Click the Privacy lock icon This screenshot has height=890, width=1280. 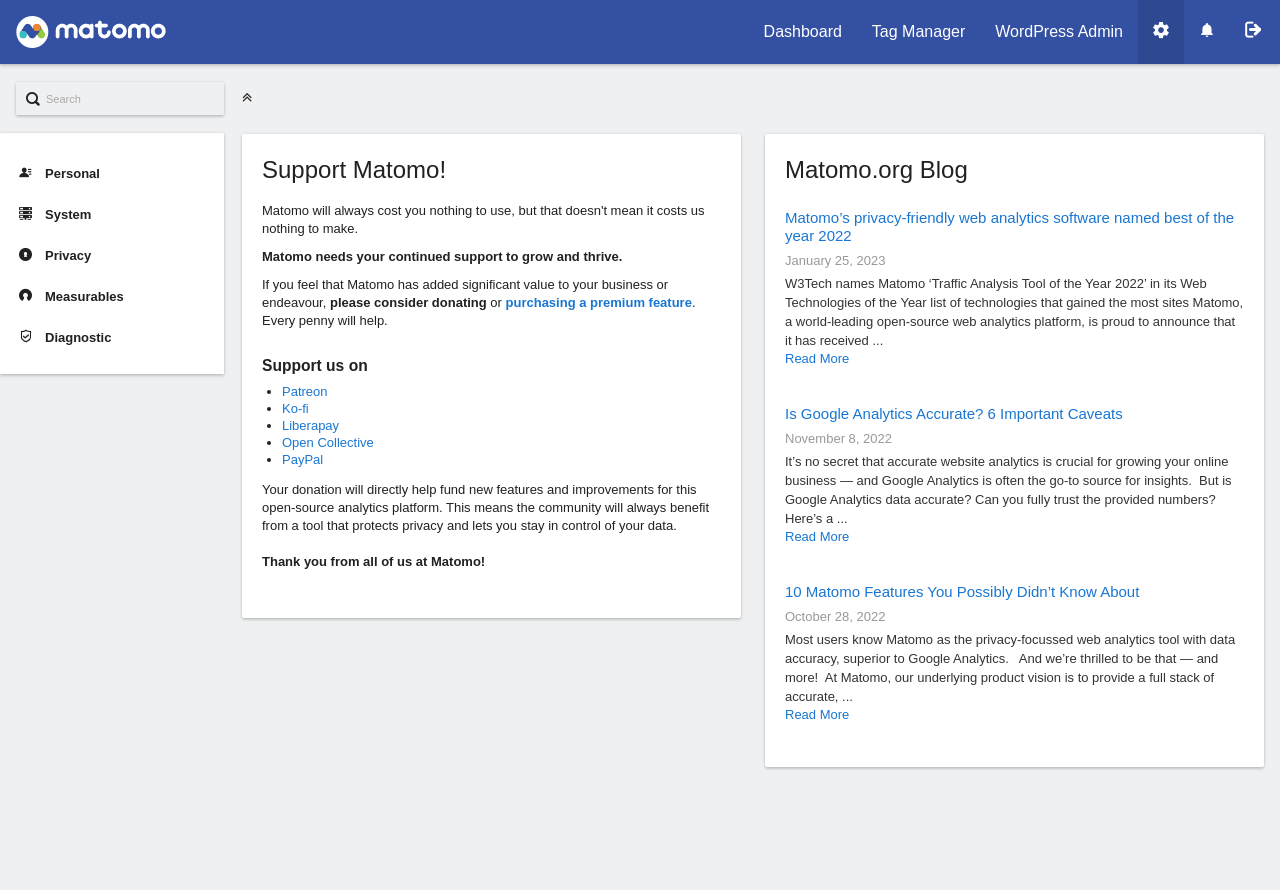coord(26,255)
